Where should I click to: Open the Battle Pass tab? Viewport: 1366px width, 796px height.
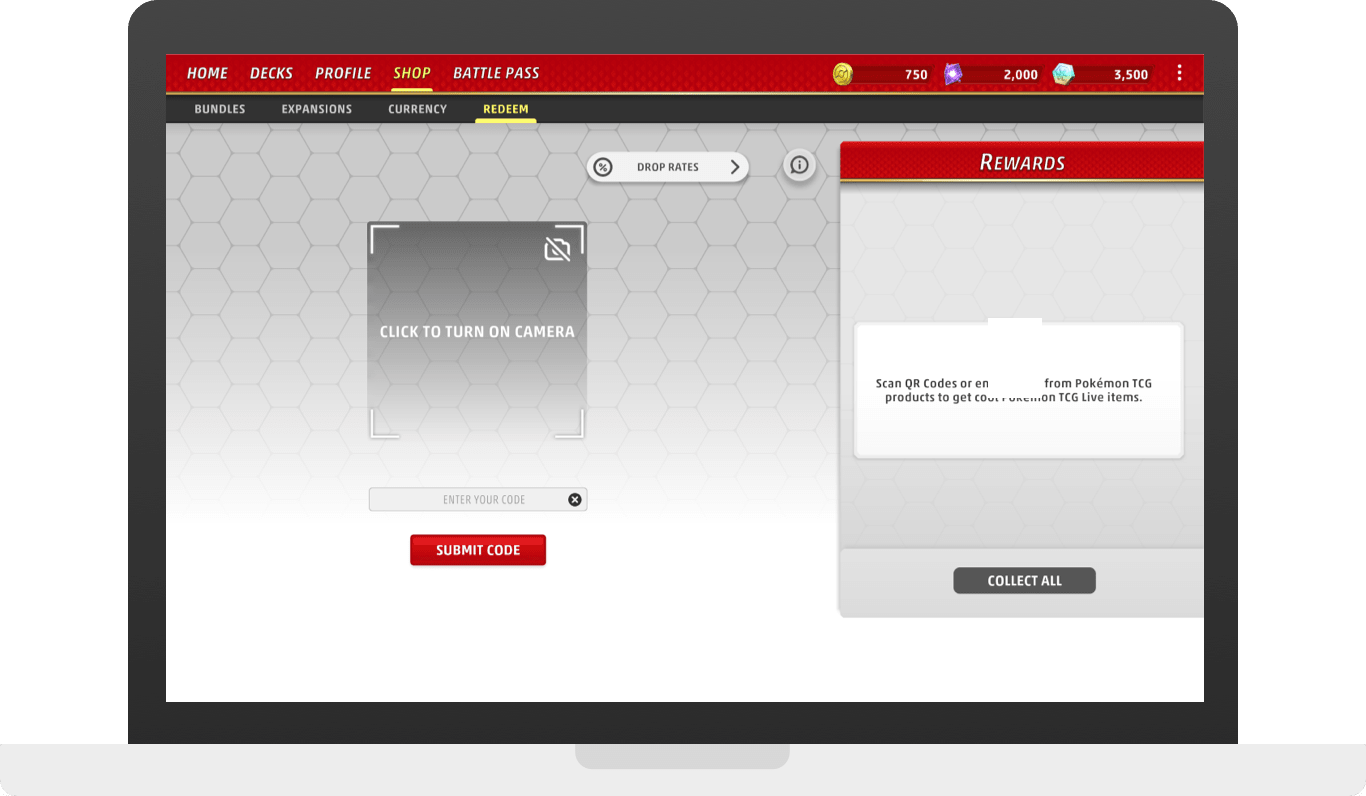[496, 73]
